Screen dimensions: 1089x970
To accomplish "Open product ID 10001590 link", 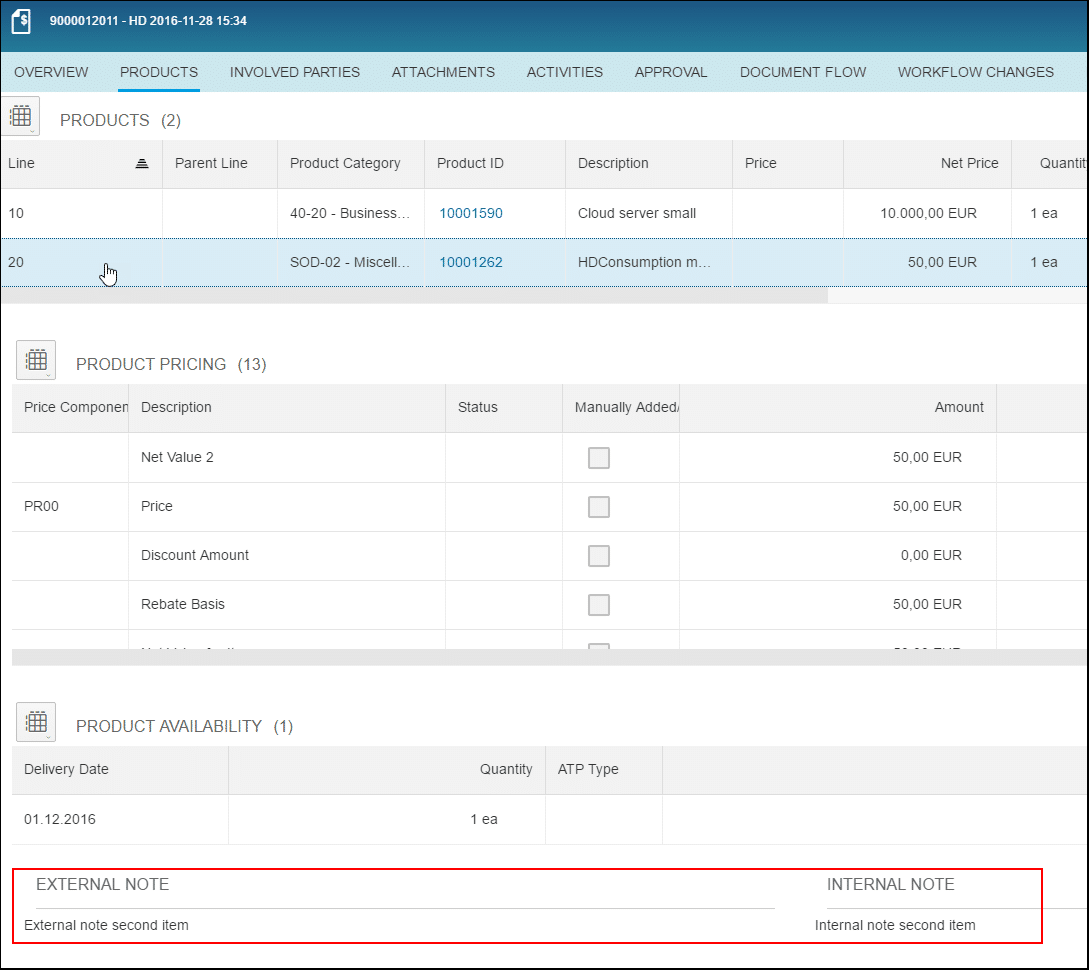I will (x=471, y=213).
